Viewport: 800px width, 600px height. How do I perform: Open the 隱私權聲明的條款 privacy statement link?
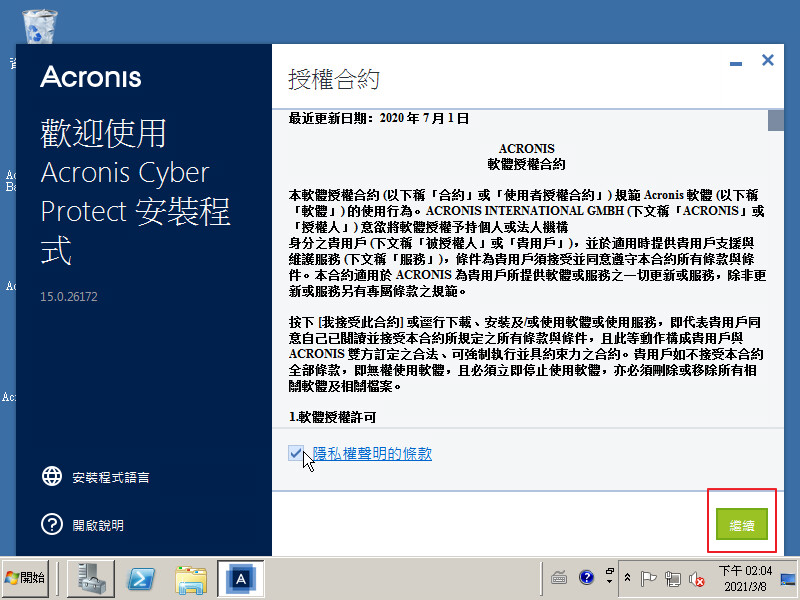tap(372, 454)
